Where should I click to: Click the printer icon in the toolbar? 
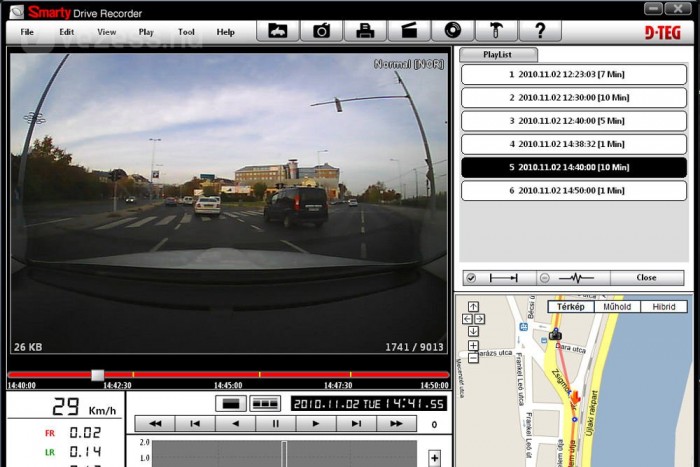pyautogui.click(x=365, y=31)
